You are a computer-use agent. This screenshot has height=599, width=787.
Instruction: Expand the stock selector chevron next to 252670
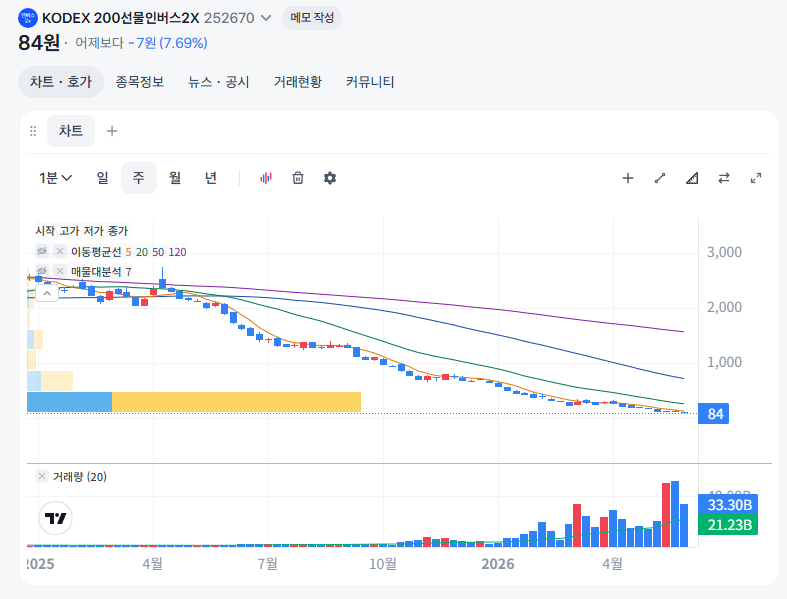click(266, 18)
